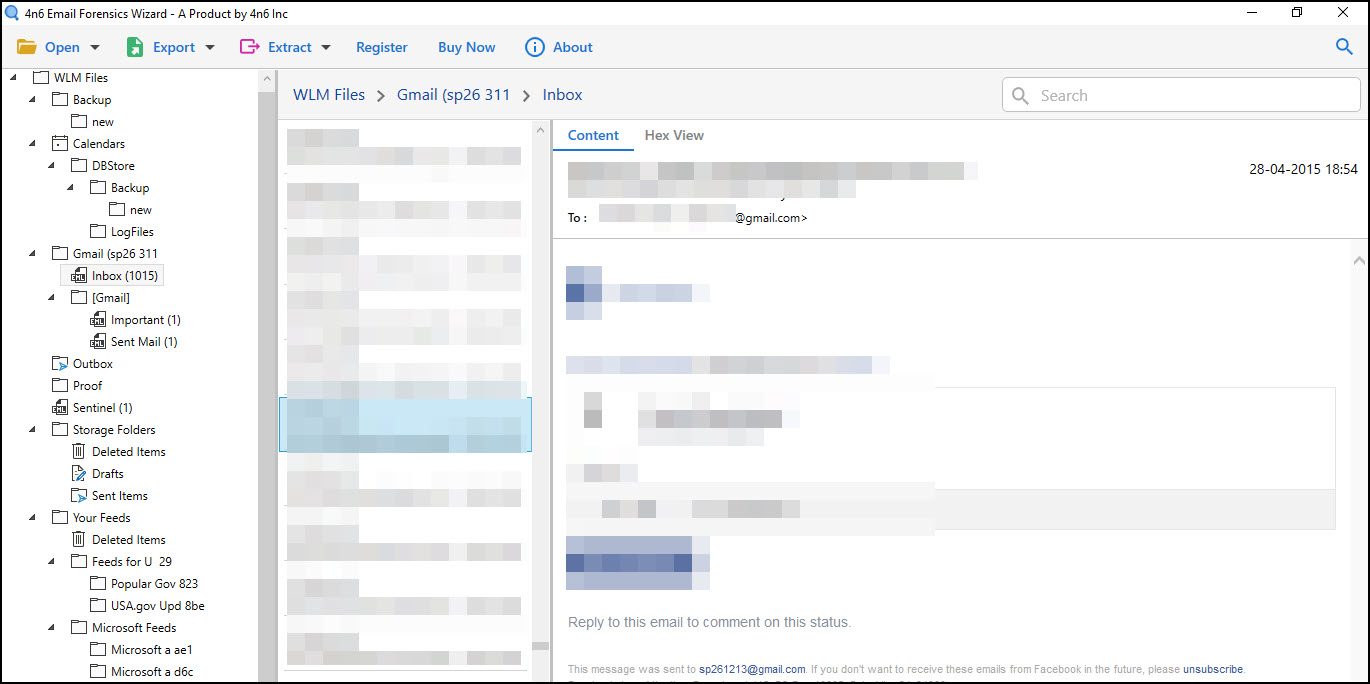Open the dropdown arrow next to Extract
The image size is (1370, 684).
point(327,47)
